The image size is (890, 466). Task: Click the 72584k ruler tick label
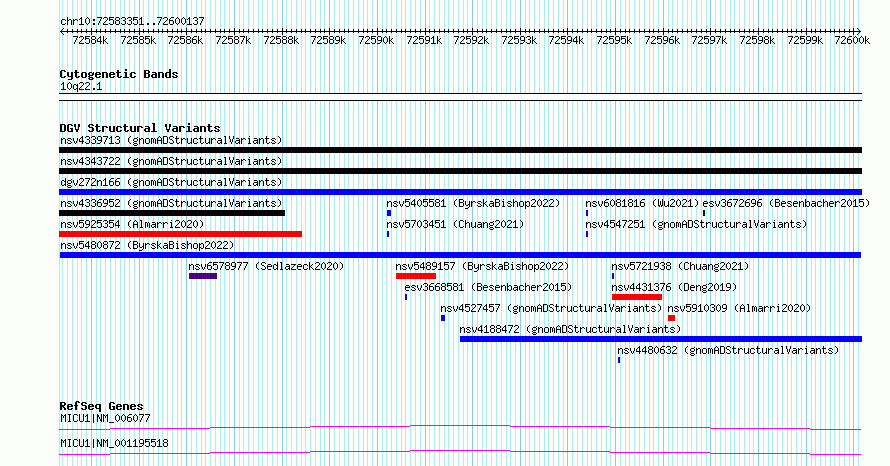90,40
